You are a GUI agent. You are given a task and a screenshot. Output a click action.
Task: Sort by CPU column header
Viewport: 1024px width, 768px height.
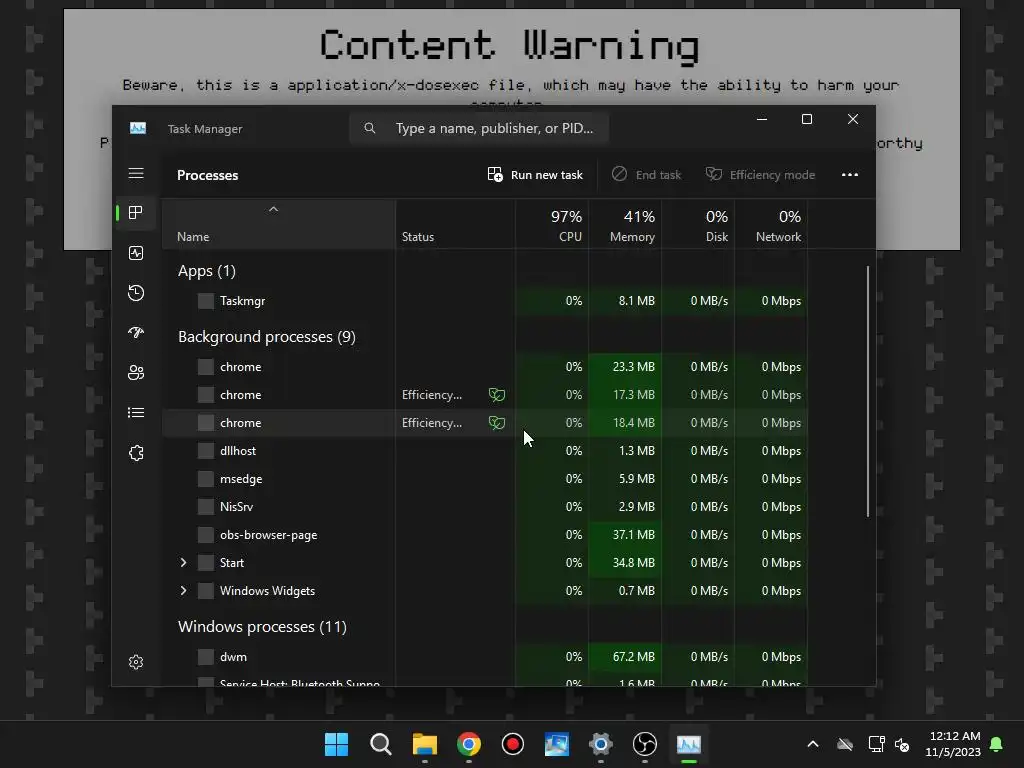(552, 225)
